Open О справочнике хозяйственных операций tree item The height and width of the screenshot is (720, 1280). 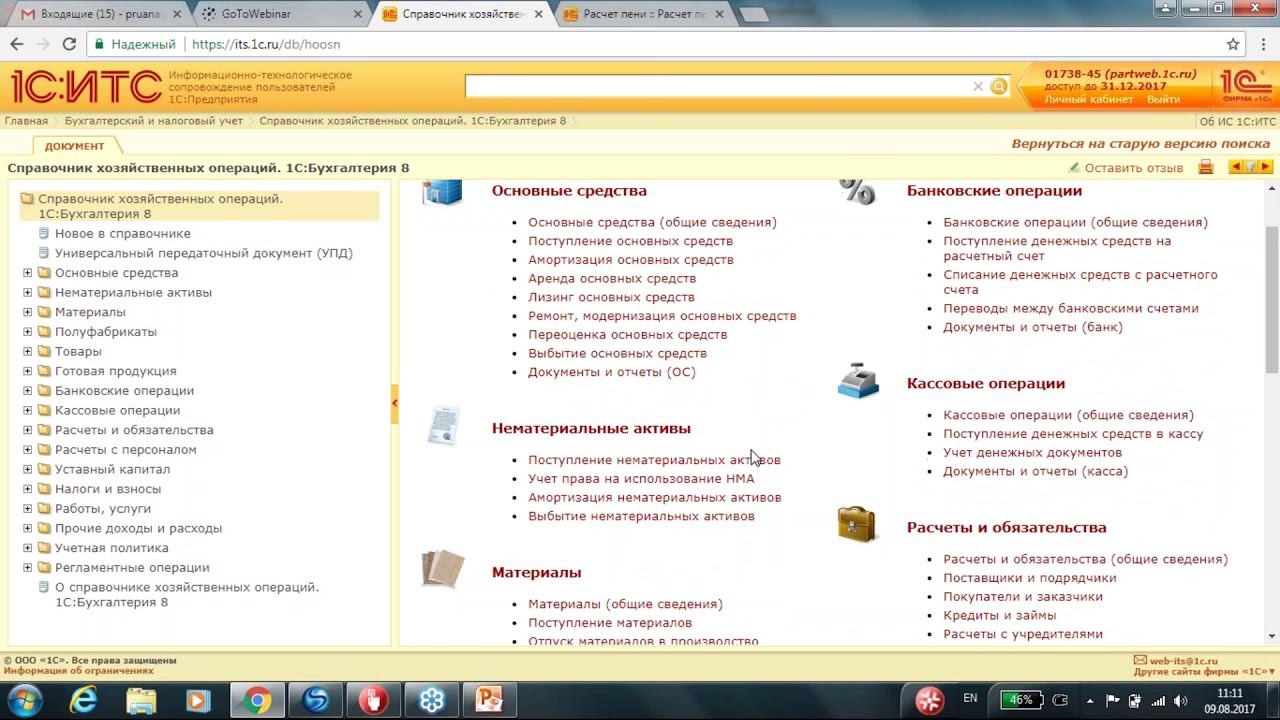pos(187,595)
